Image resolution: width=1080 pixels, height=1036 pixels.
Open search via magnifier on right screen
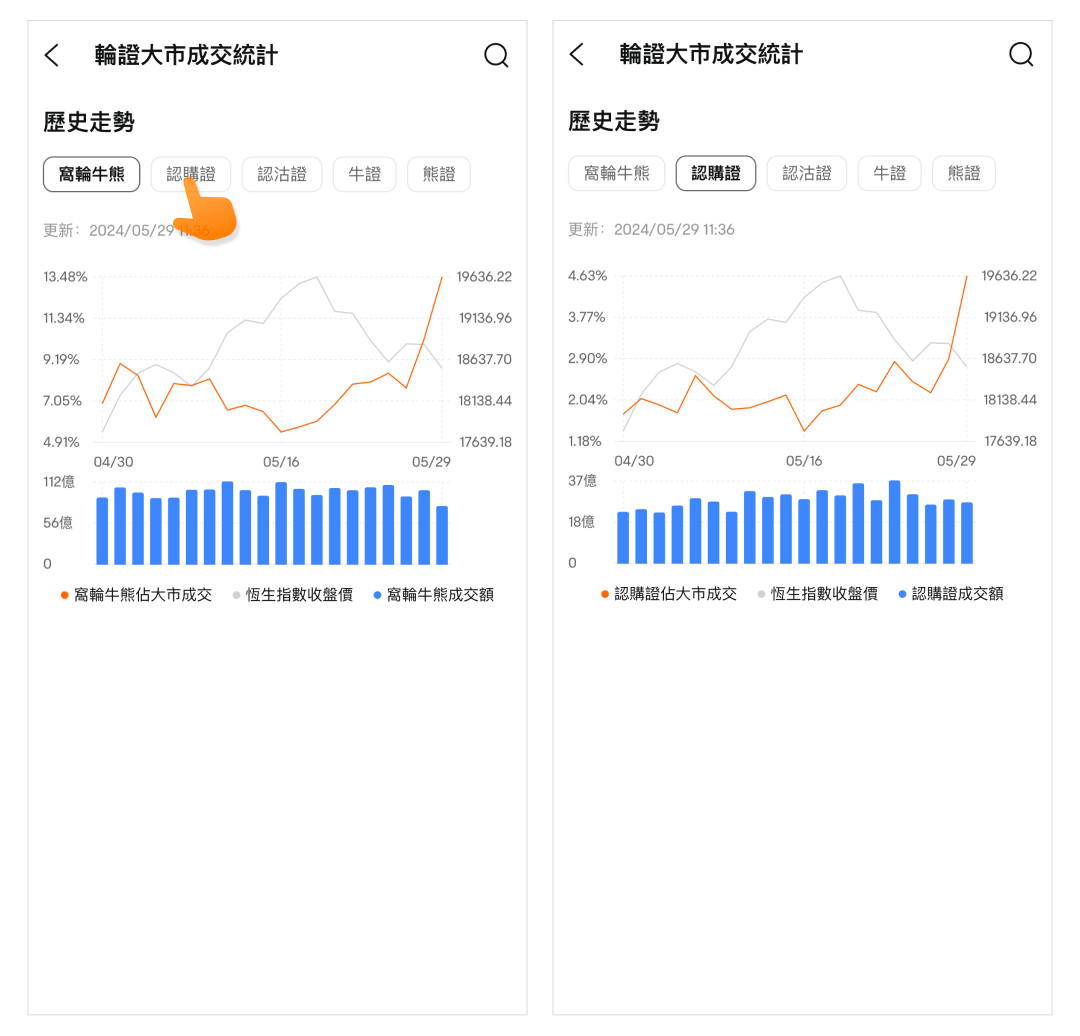(x=1021, y=54)
